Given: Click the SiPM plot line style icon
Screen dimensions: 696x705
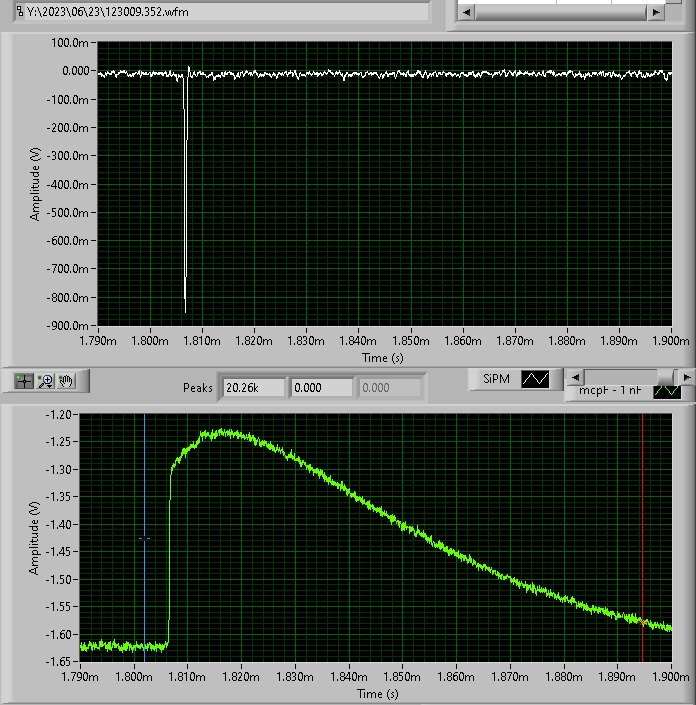Looking at the screenshot, I should (536, 379).
